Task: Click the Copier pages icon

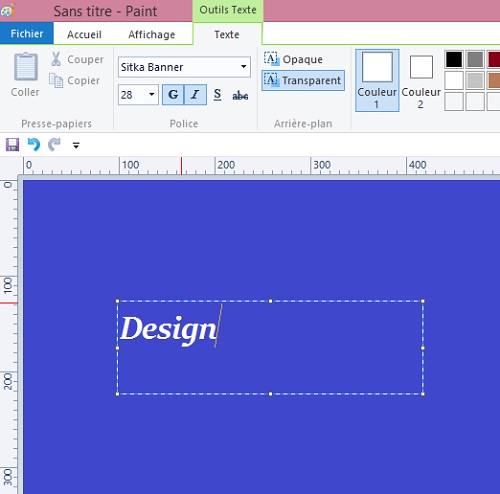Action: pos(56,80)
